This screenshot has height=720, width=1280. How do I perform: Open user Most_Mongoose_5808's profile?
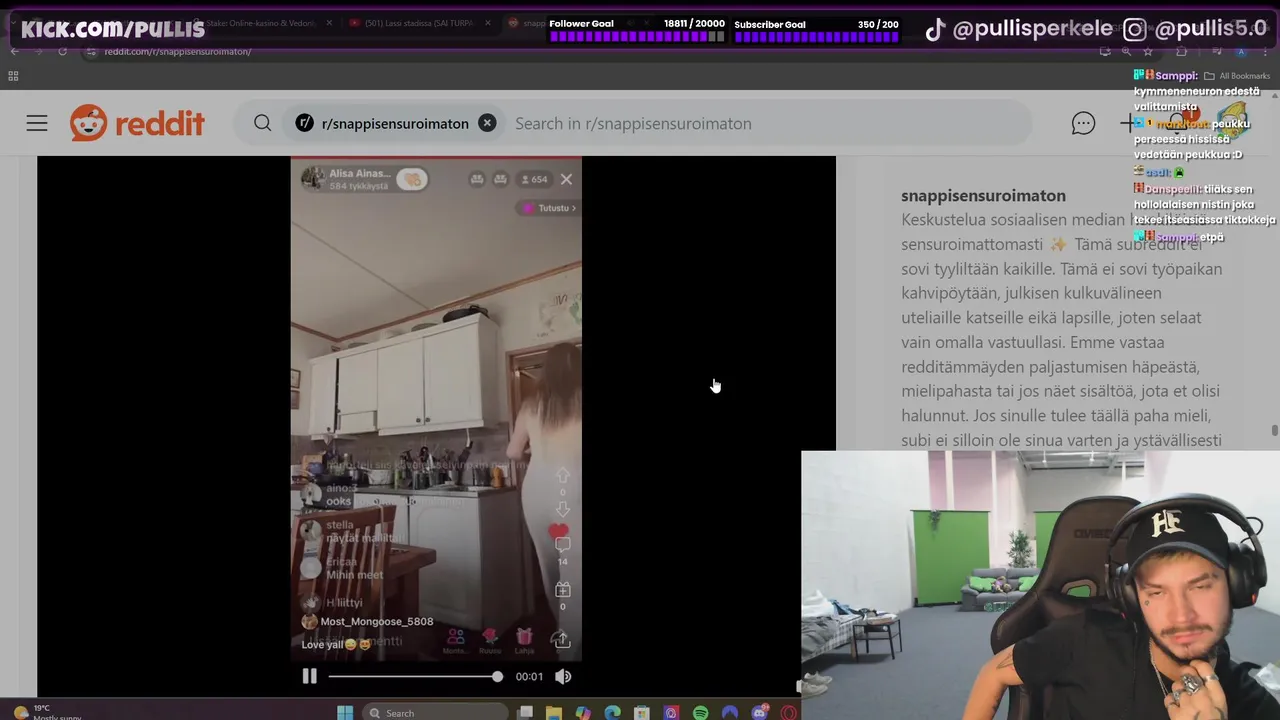(x=377, y=621)
